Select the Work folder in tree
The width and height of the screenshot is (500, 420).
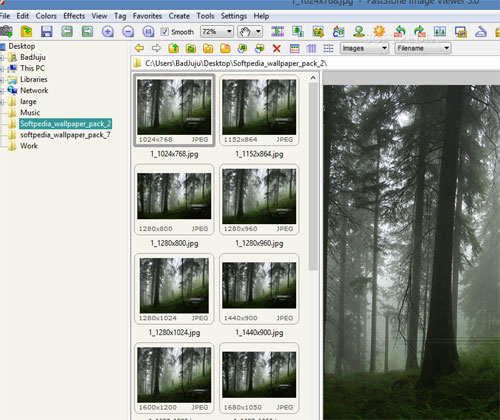tap(29, 146)
